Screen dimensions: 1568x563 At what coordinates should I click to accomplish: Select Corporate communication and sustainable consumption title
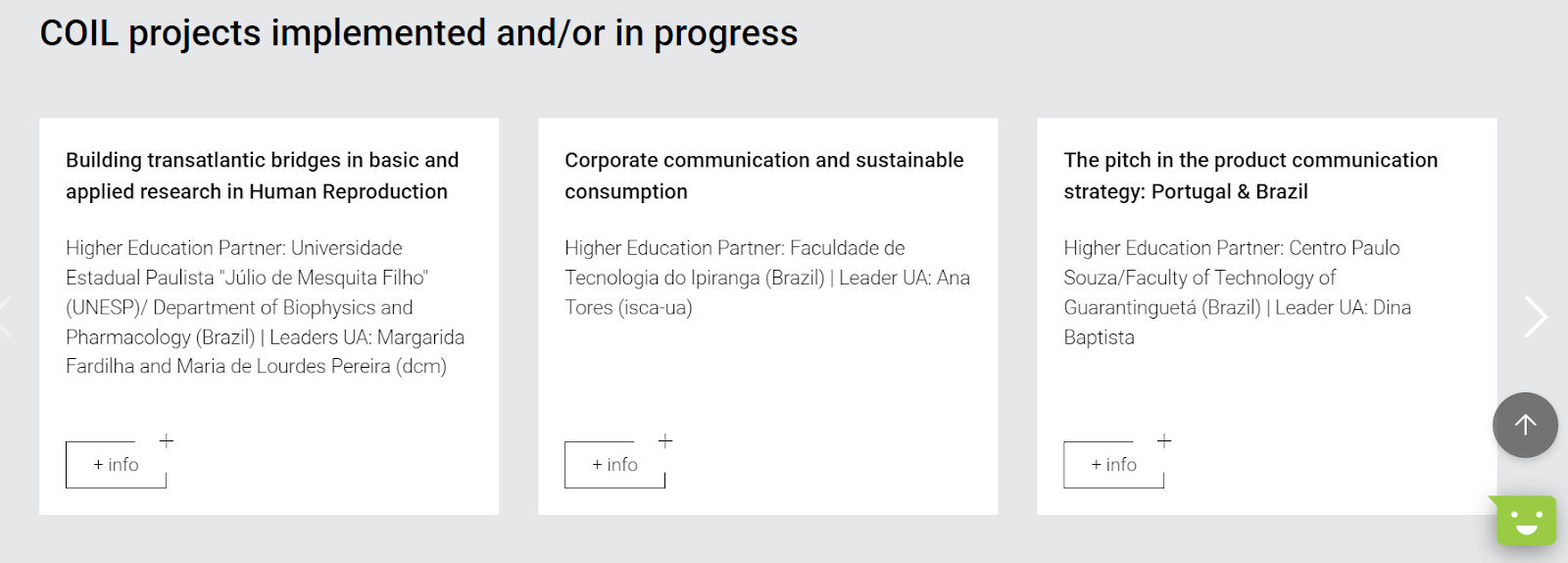[764, 176]
